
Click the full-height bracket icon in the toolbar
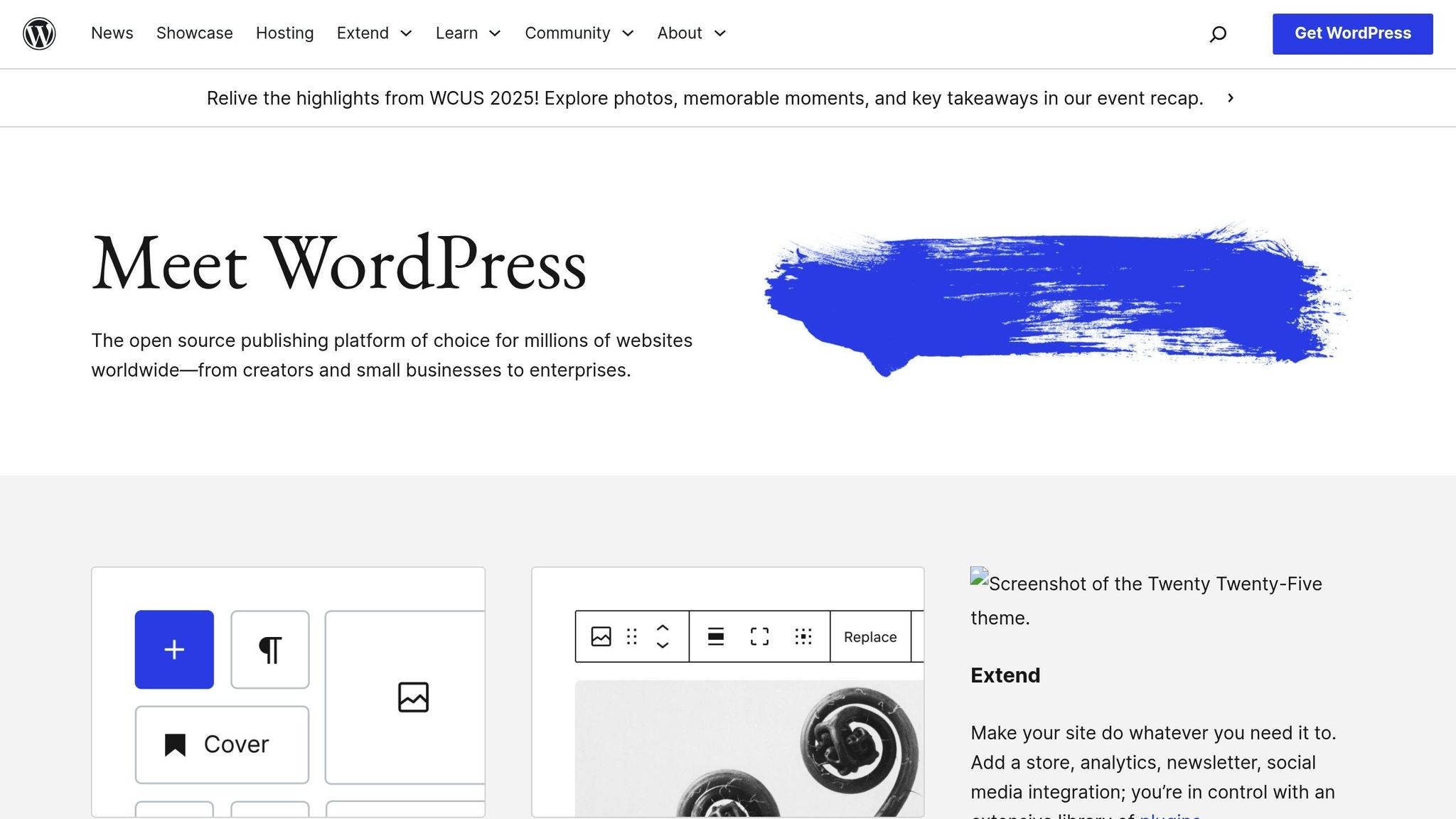coord(759,636)
